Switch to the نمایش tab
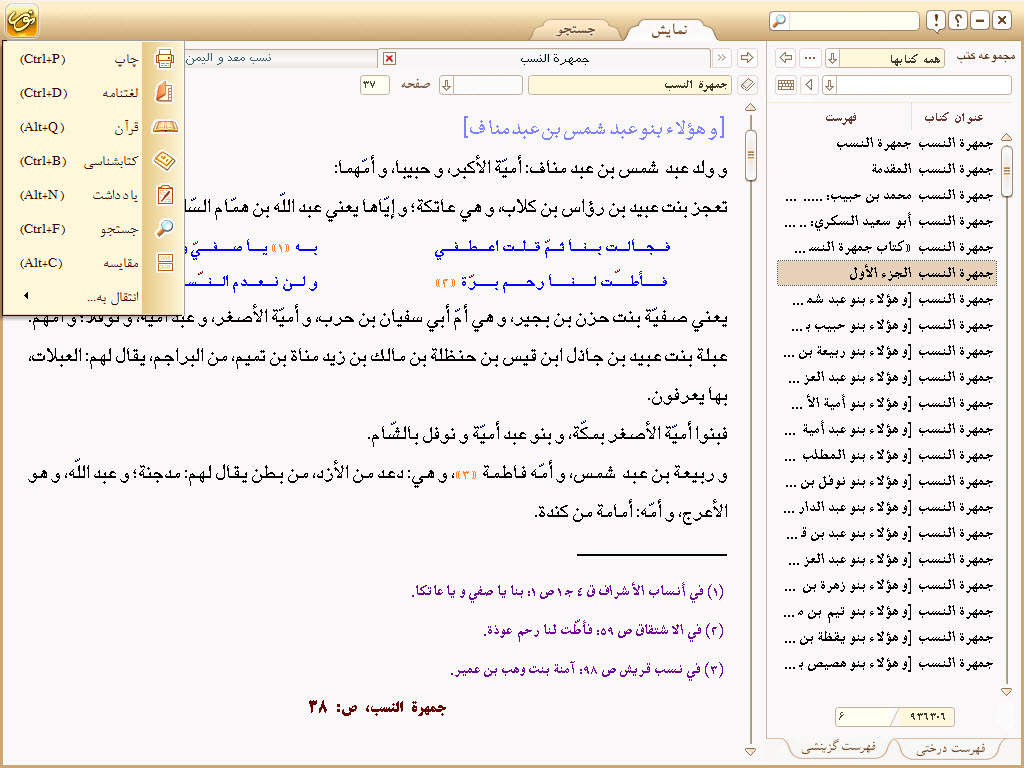Screen dimensions: 1024x768 point(669,30)
